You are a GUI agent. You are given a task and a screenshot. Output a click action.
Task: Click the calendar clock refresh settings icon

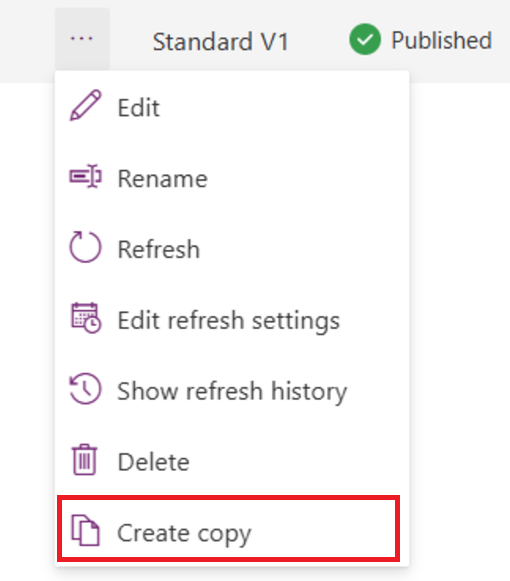[86, 318]
